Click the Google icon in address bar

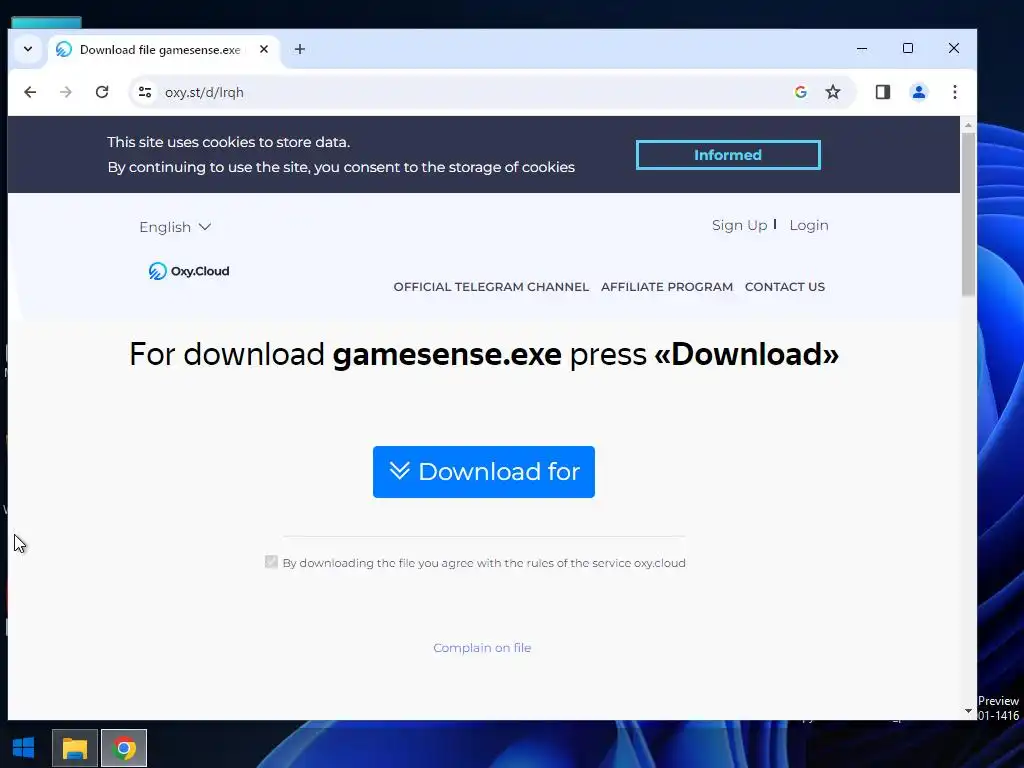pyautogui.click(x=801, y=92)
